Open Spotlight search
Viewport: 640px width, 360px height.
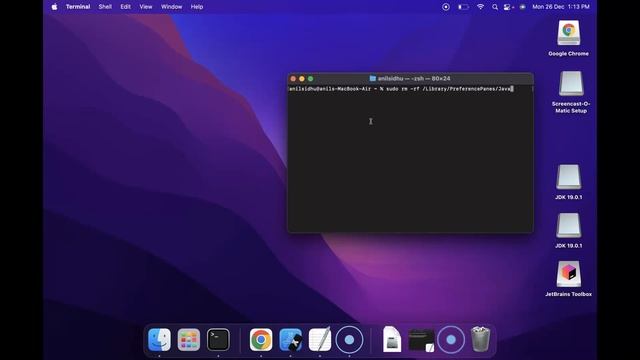(x=495, y=7)
